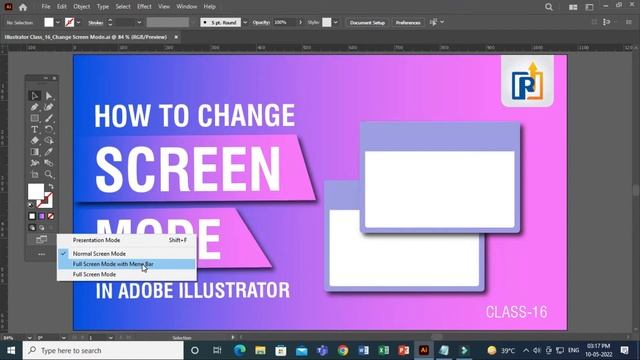Click the Opacity label link
Viewport: 640px width, 360px height.
click(261, 22)
